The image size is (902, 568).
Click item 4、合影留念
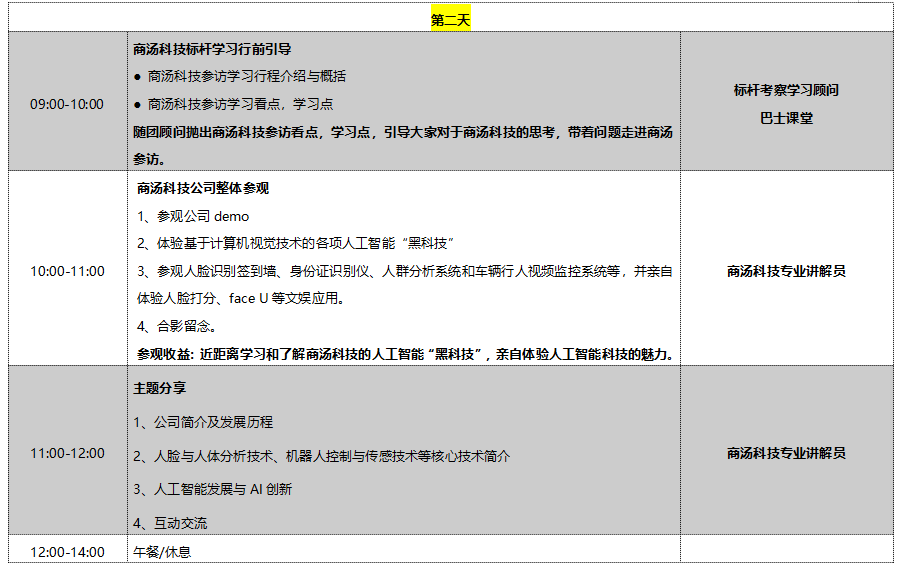pyautogui.click(x=177, y=326)
